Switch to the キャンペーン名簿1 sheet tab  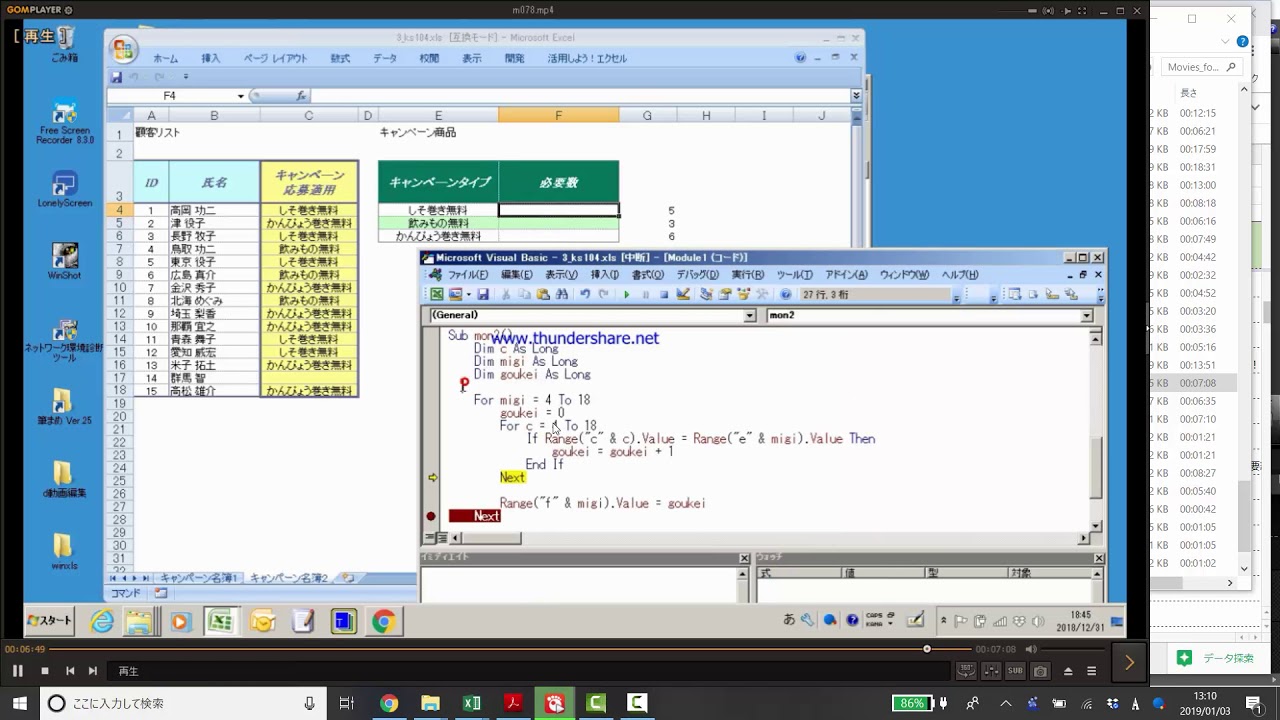point(198,578)
